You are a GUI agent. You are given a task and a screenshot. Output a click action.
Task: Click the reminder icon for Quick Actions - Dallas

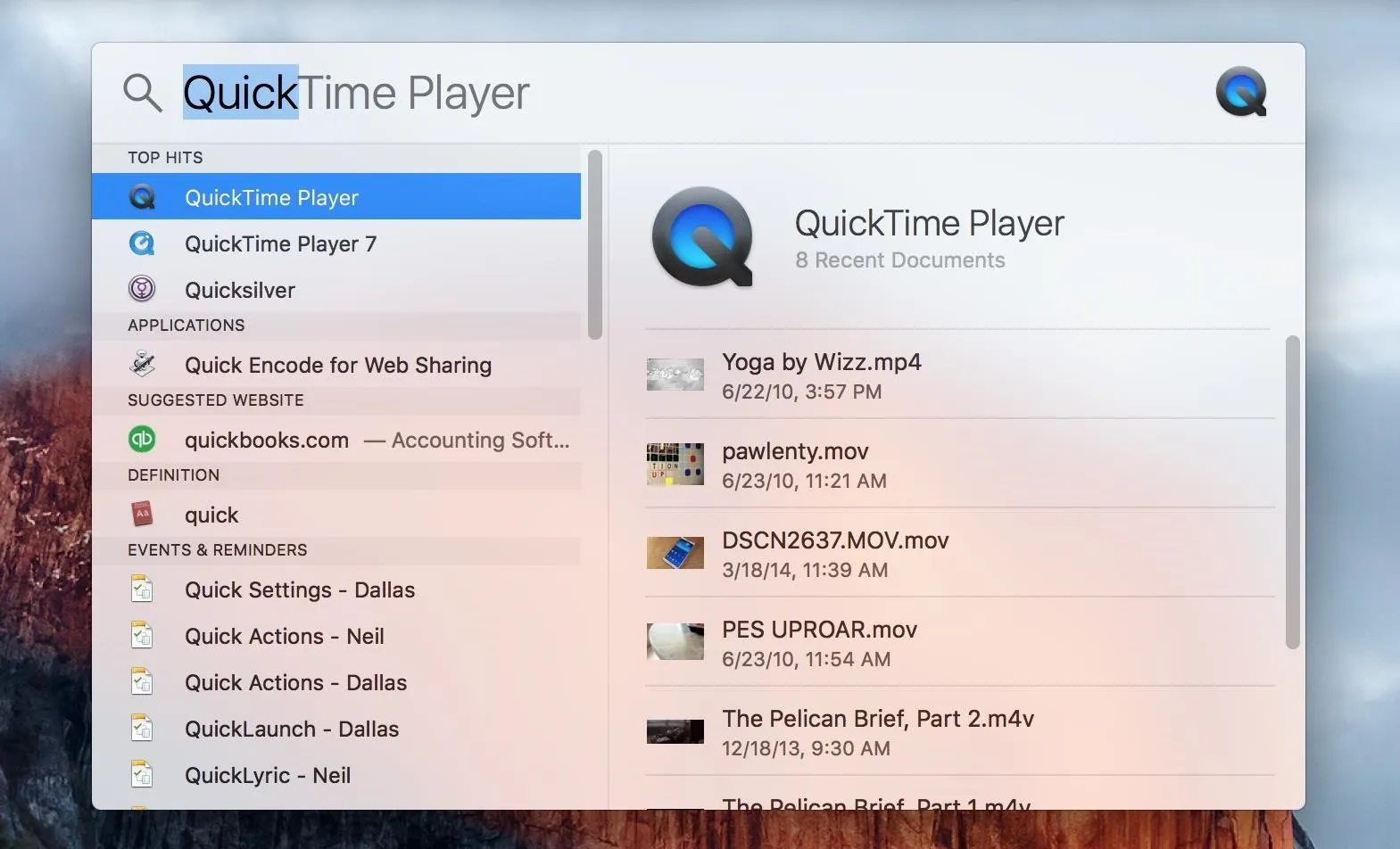pyautogui.click(x=142, y=682)
